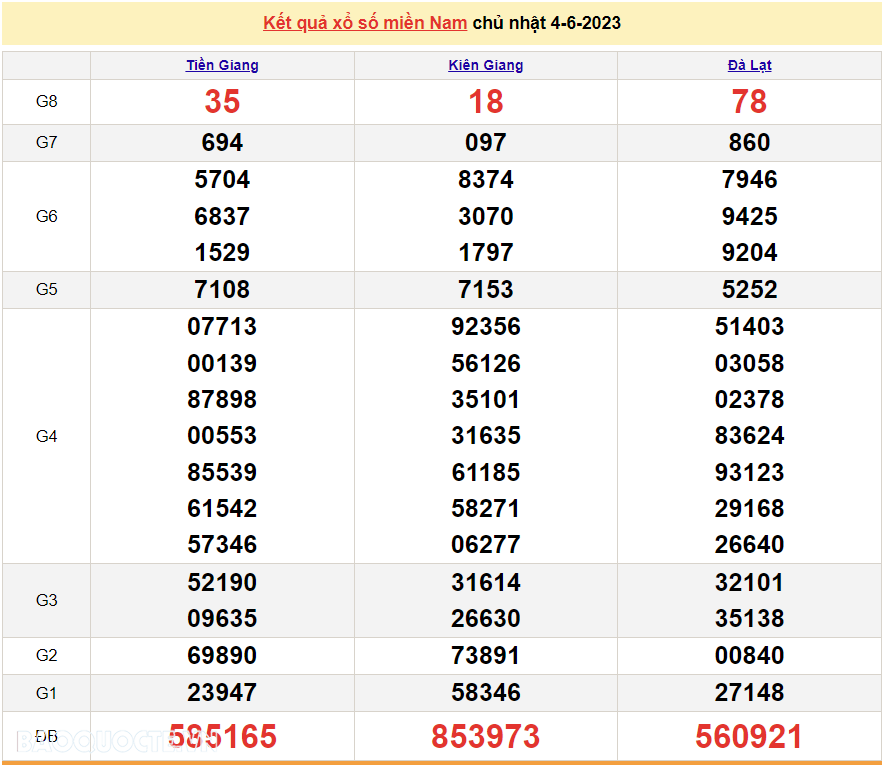Click the G4 prize row label
This screenshot has height=765, width=884.
[x=47, y=436]
